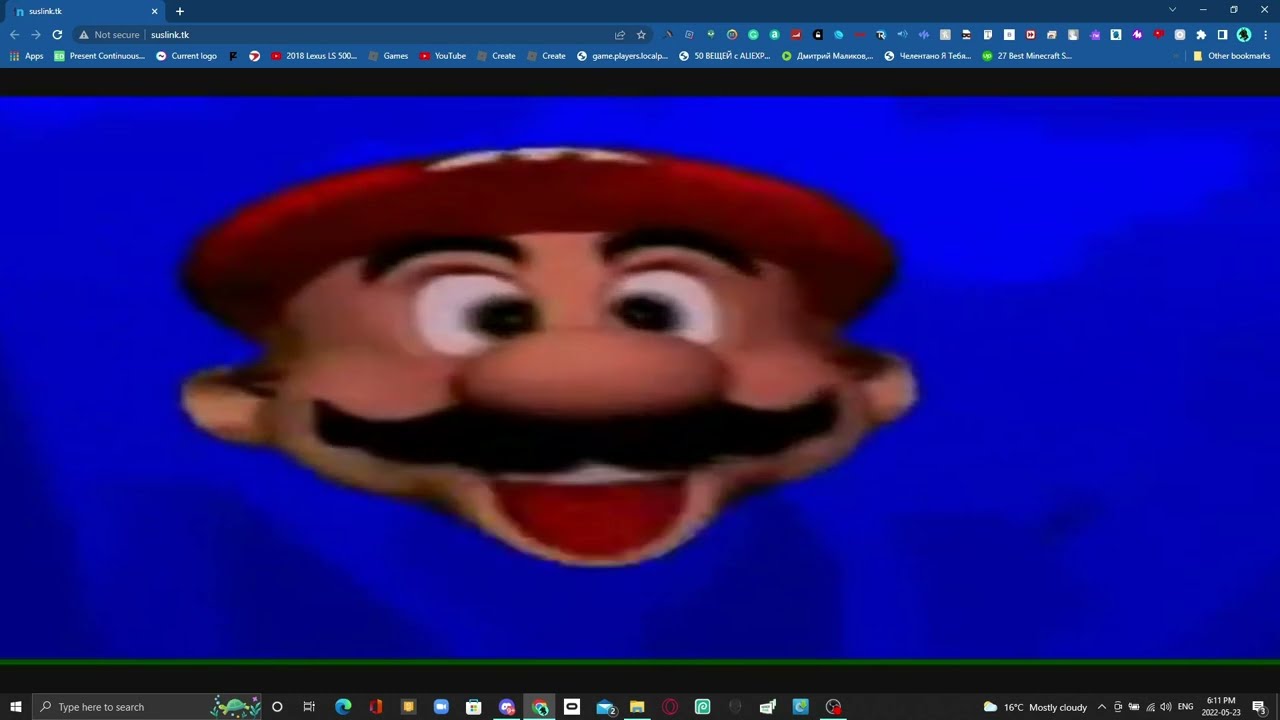Open the Дмитрий Маликов bookmark
The width and height of the screenshot is (1280, 720).
pos(827,56)
